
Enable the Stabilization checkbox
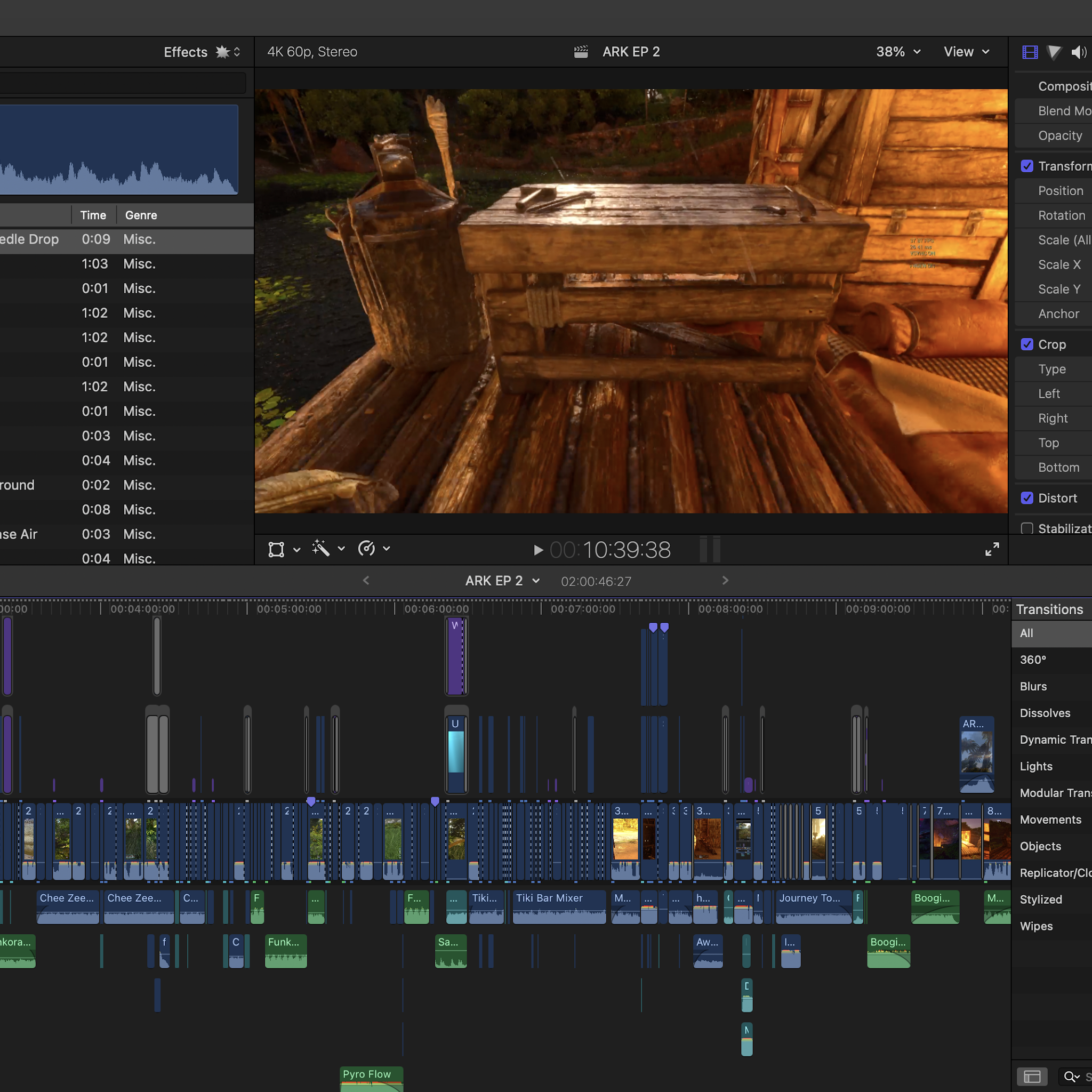tap(1027, 528)
